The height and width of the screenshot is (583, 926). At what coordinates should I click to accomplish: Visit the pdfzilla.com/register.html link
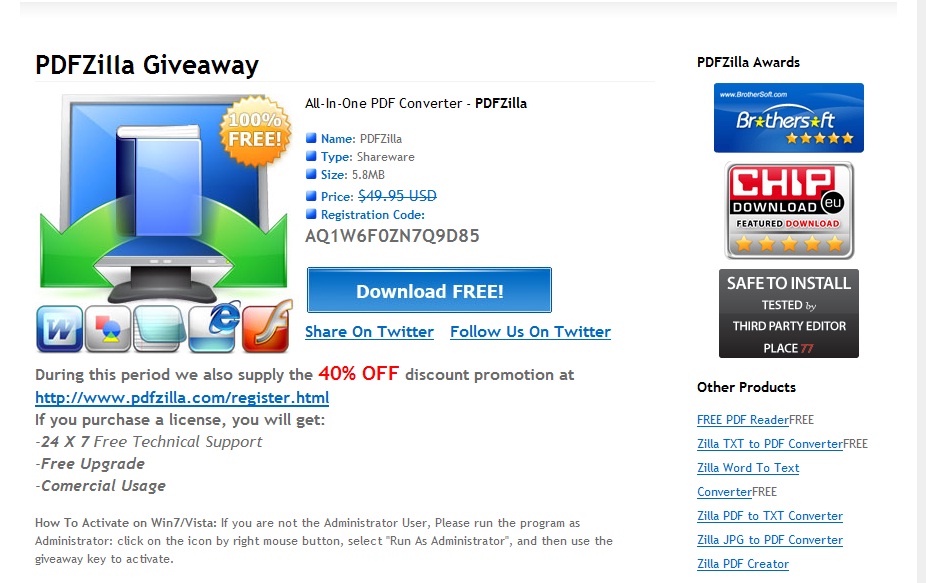pyautogui.click(x=182, y=398)
